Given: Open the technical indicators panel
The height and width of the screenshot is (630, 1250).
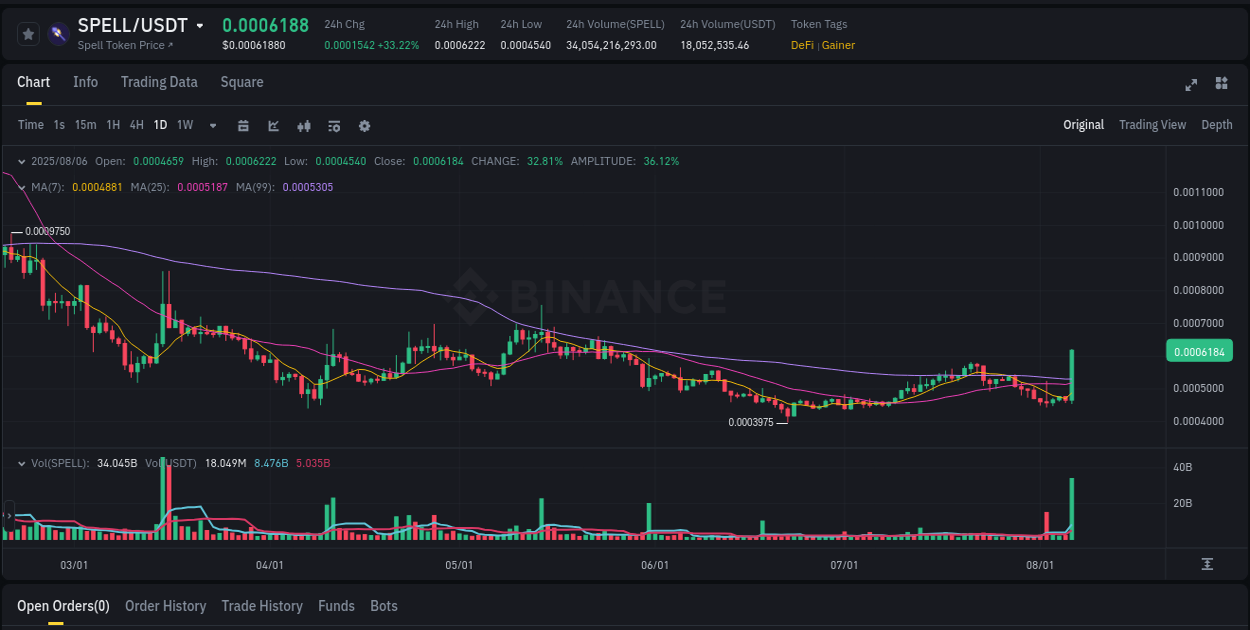Looking at the screenshot, I should [334, 126].
